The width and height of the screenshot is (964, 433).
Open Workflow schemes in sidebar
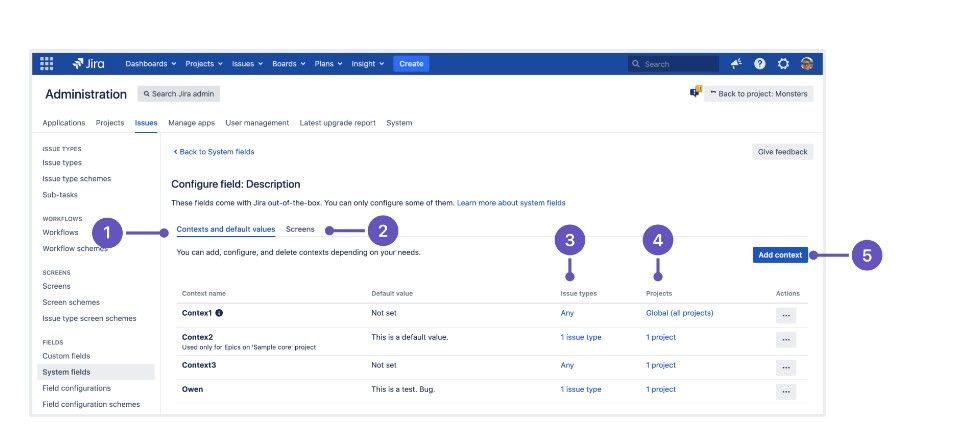point(75,248)
